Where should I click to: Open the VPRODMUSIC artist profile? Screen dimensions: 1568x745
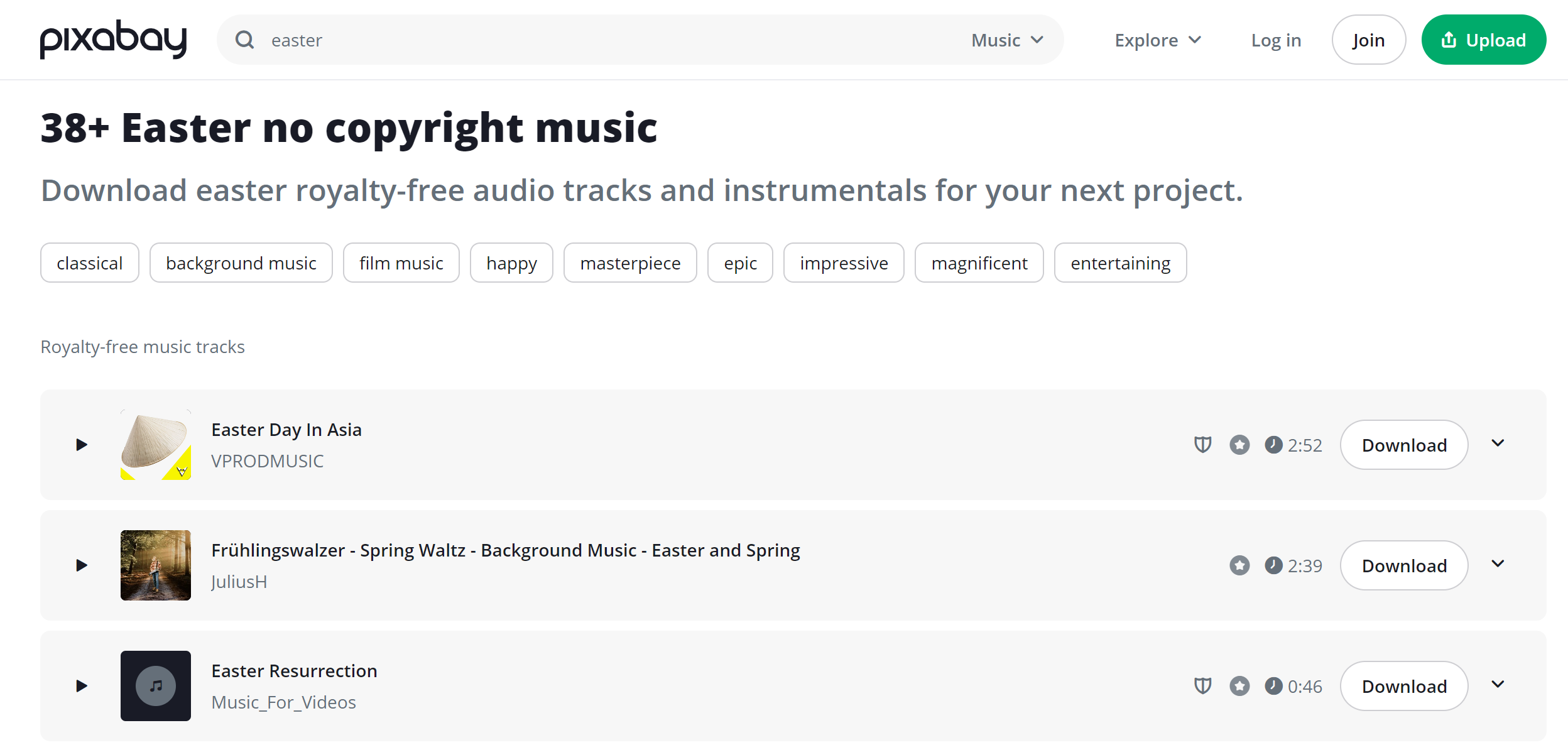coord(268,461)
